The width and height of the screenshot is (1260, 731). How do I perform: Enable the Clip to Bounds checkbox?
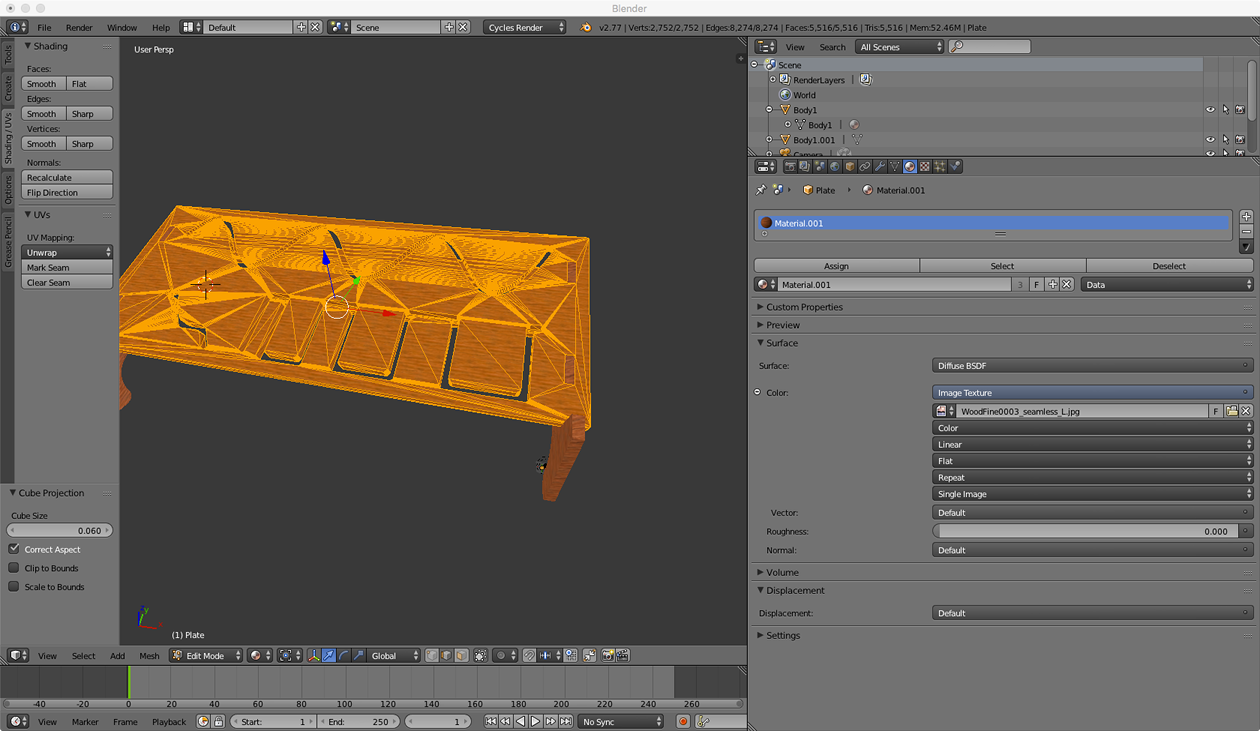(x=14, y=568)
